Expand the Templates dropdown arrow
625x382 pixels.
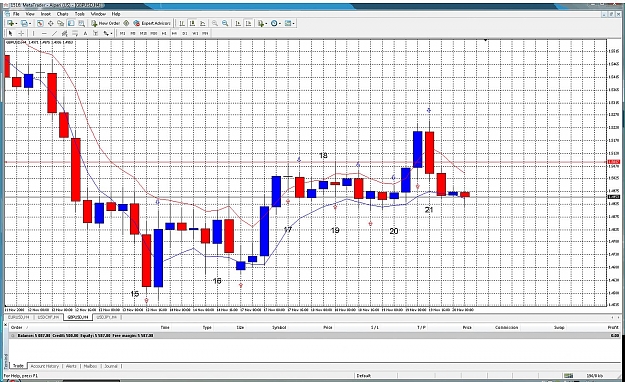[294, 24]
